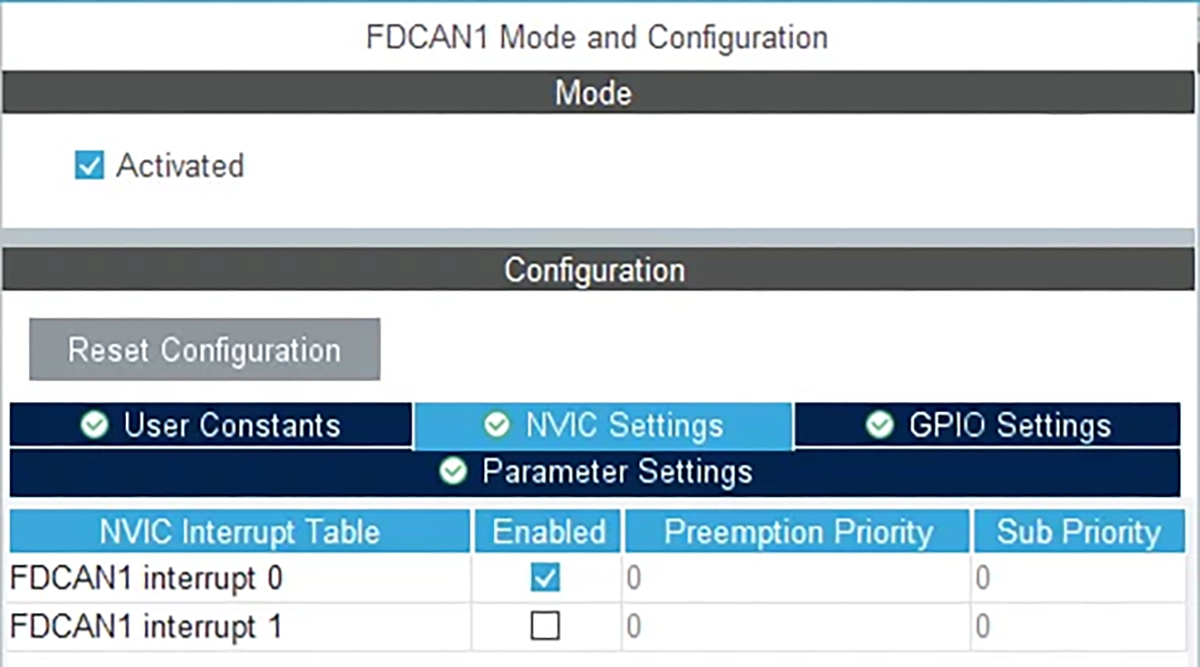Click the Enabled column header
This screenshot has width=1200, height=667.
tap(548, 532)
